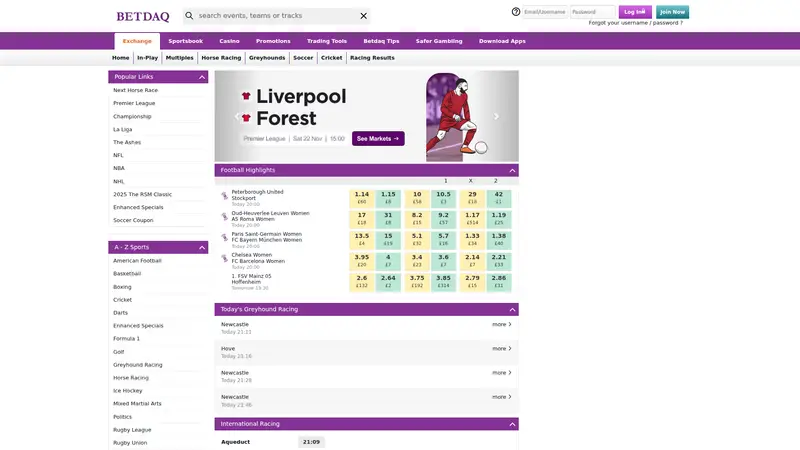Select lay odds 42 in Peterborough row

click(x=498, y=198)
